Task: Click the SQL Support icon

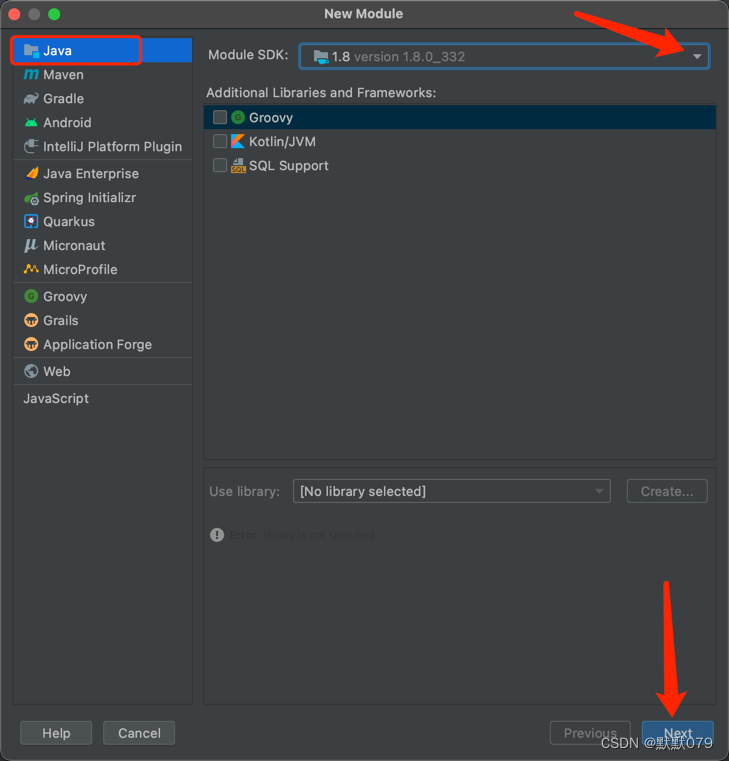Action: [238, 165]
